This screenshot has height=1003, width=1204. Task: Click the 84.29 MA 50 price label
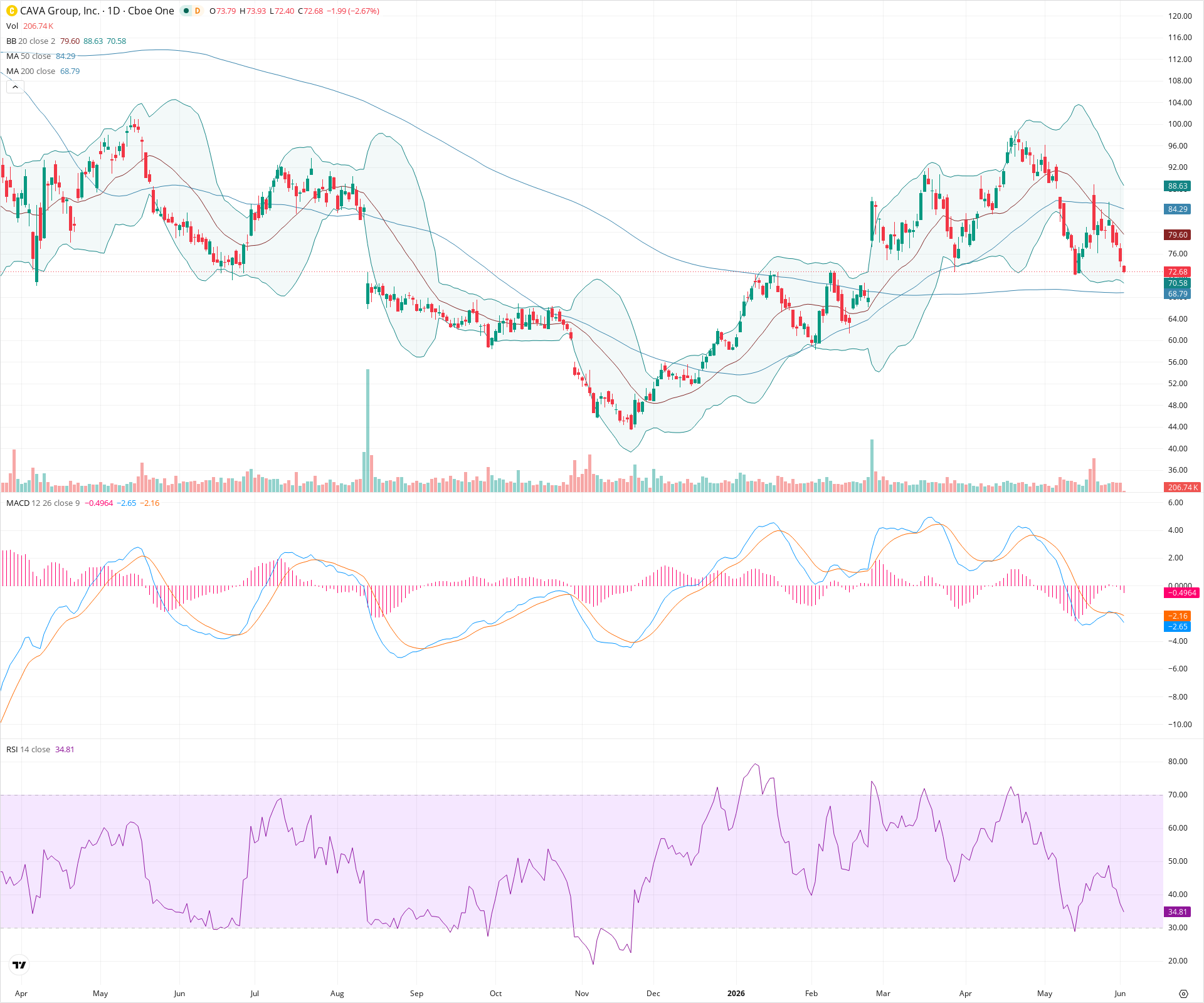[x=1178, y=209]
